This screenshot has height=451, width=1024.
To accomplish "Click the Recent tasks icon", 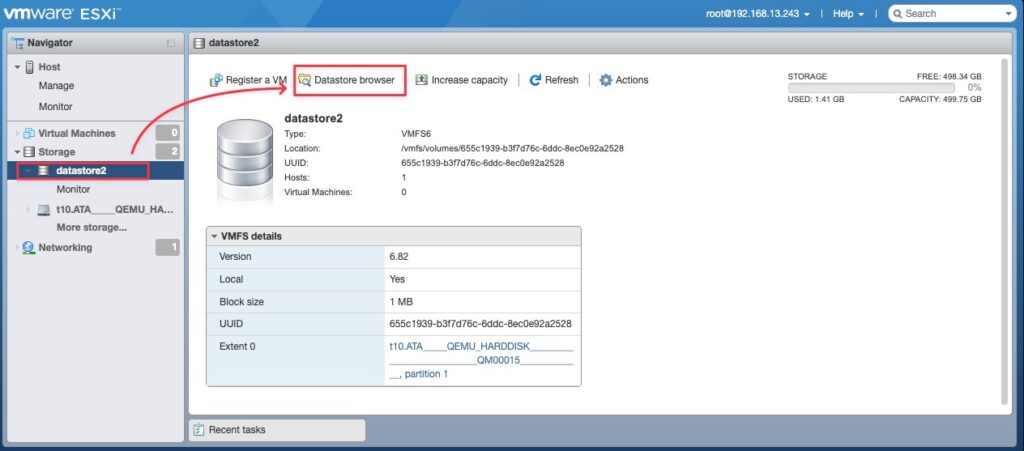I will [x=199, y=430].
